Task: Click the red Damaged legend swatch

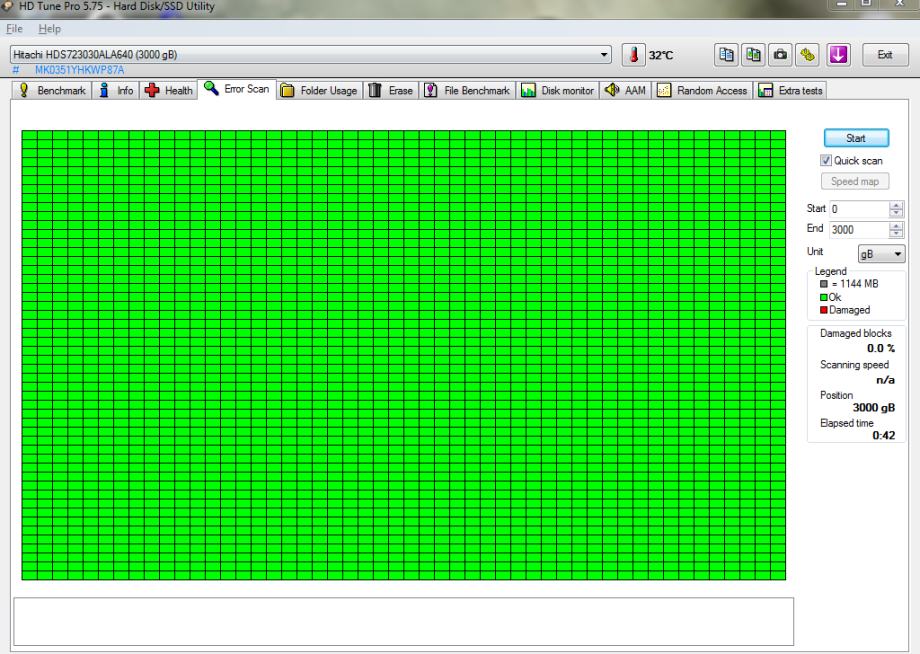Action: tap(824, 310)
